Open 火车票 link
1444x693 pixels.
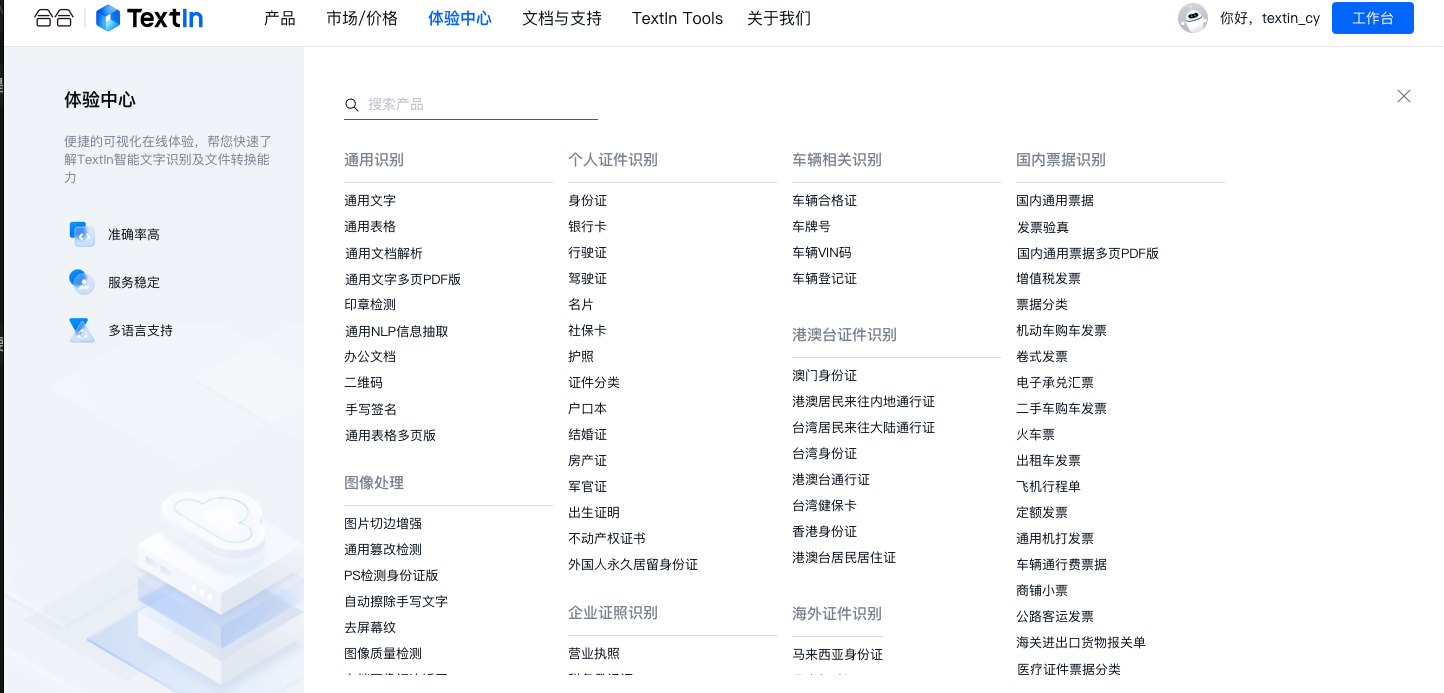coord(1036,435)
